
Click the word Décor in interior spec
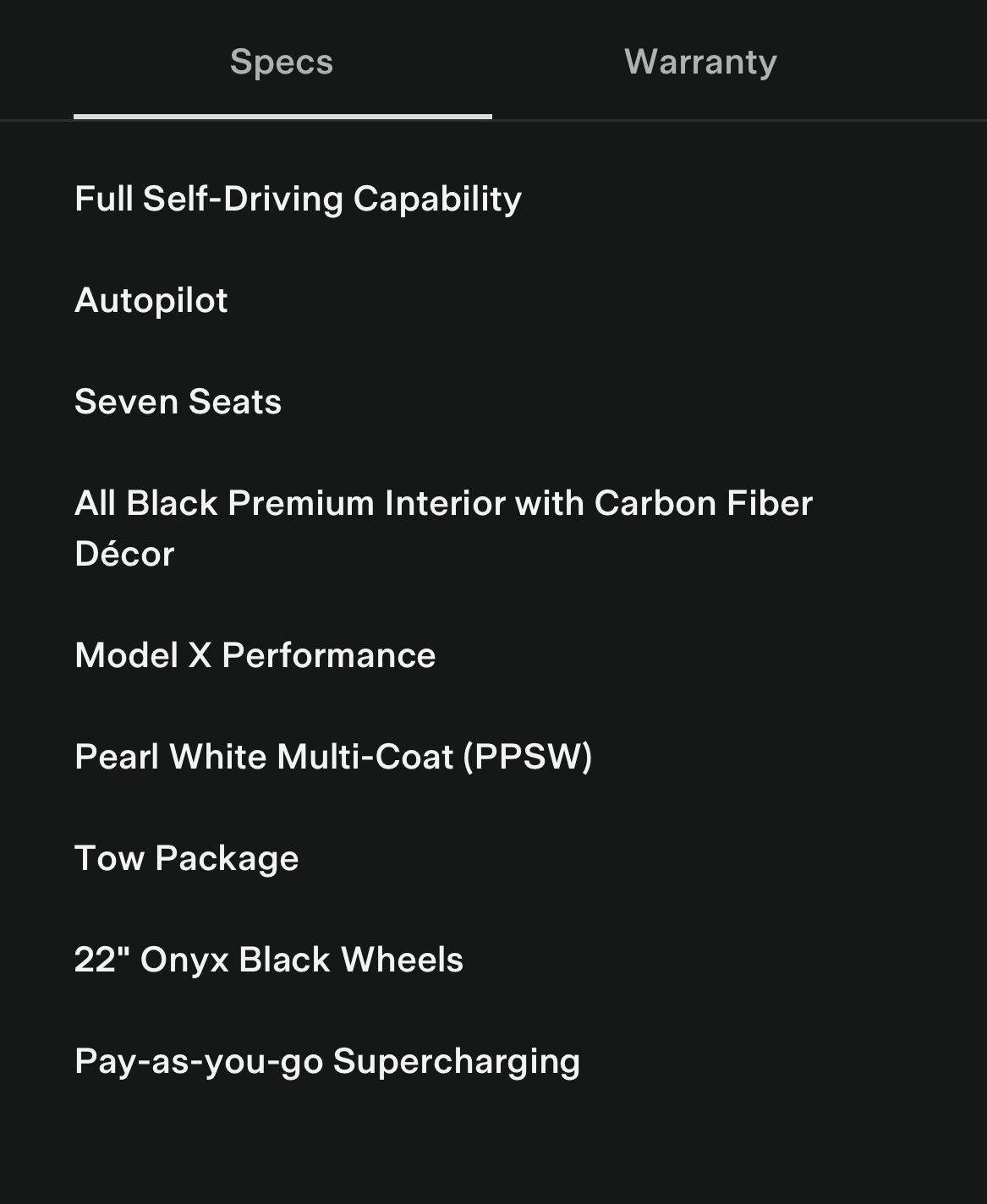[x=124, y=554]
